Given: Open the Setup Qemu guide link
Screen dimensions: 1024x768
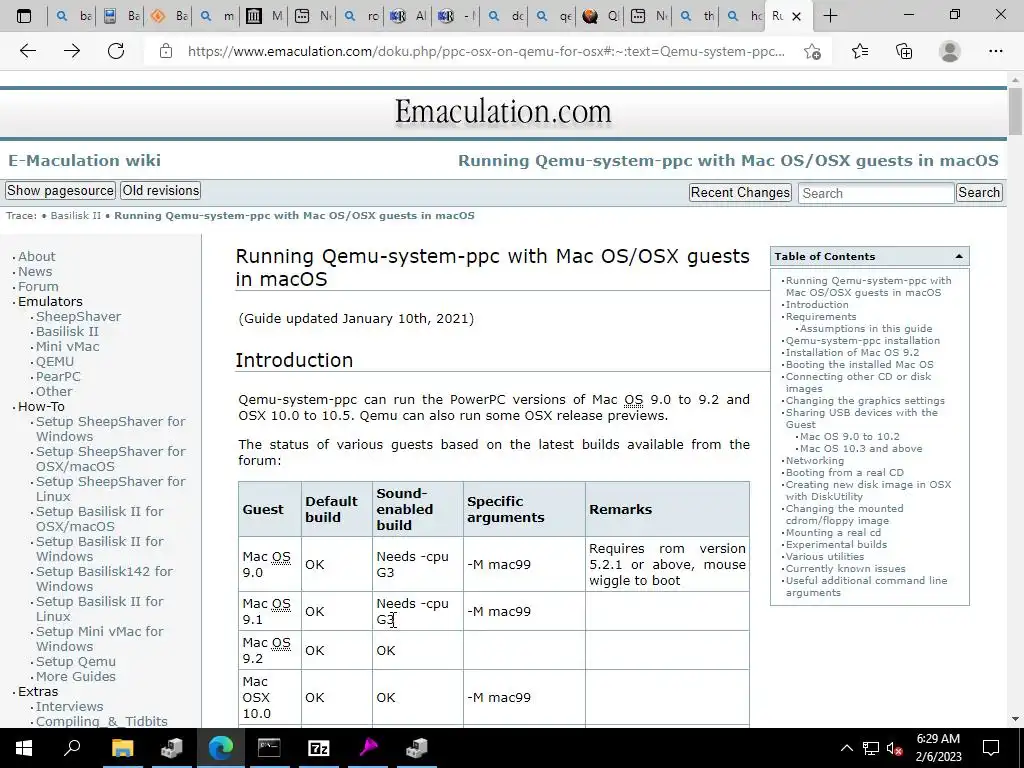Looking at the screenshot, I should pos(76,662).
